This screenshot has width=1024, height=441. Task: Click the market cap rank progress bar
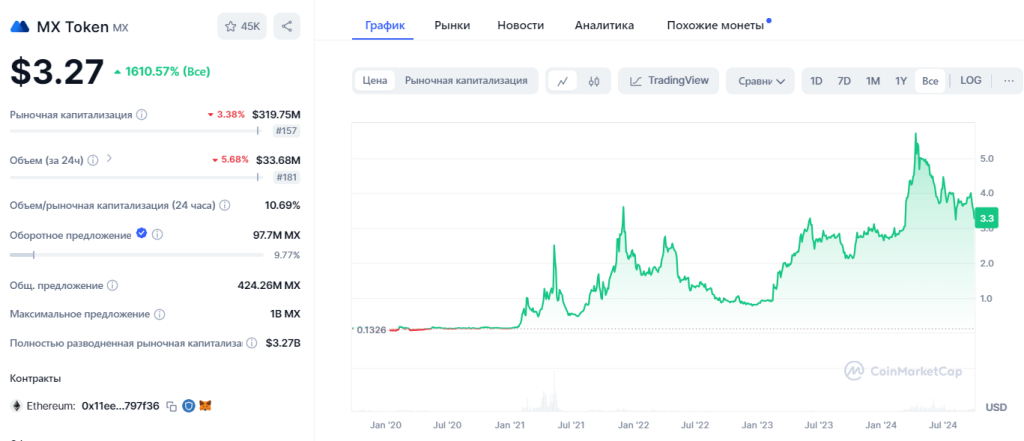(136, 131)
